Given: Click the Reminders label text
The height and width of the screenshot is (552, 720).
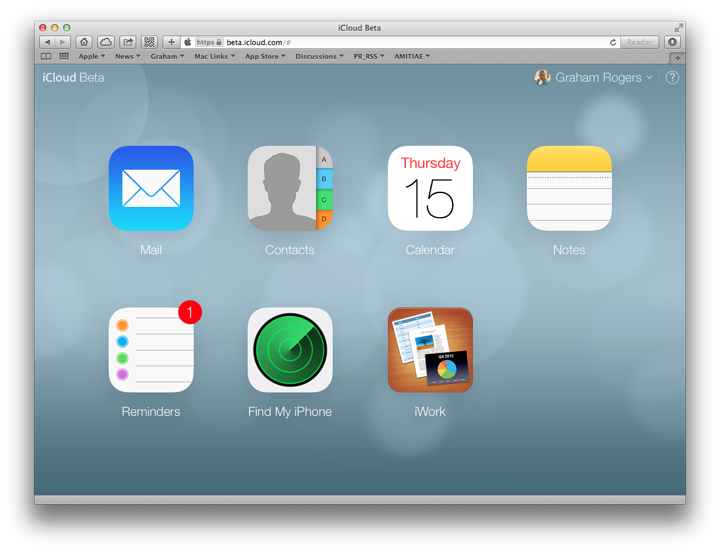Looking at the screenshot, I should pyautogui.click(x=151, y=411).
